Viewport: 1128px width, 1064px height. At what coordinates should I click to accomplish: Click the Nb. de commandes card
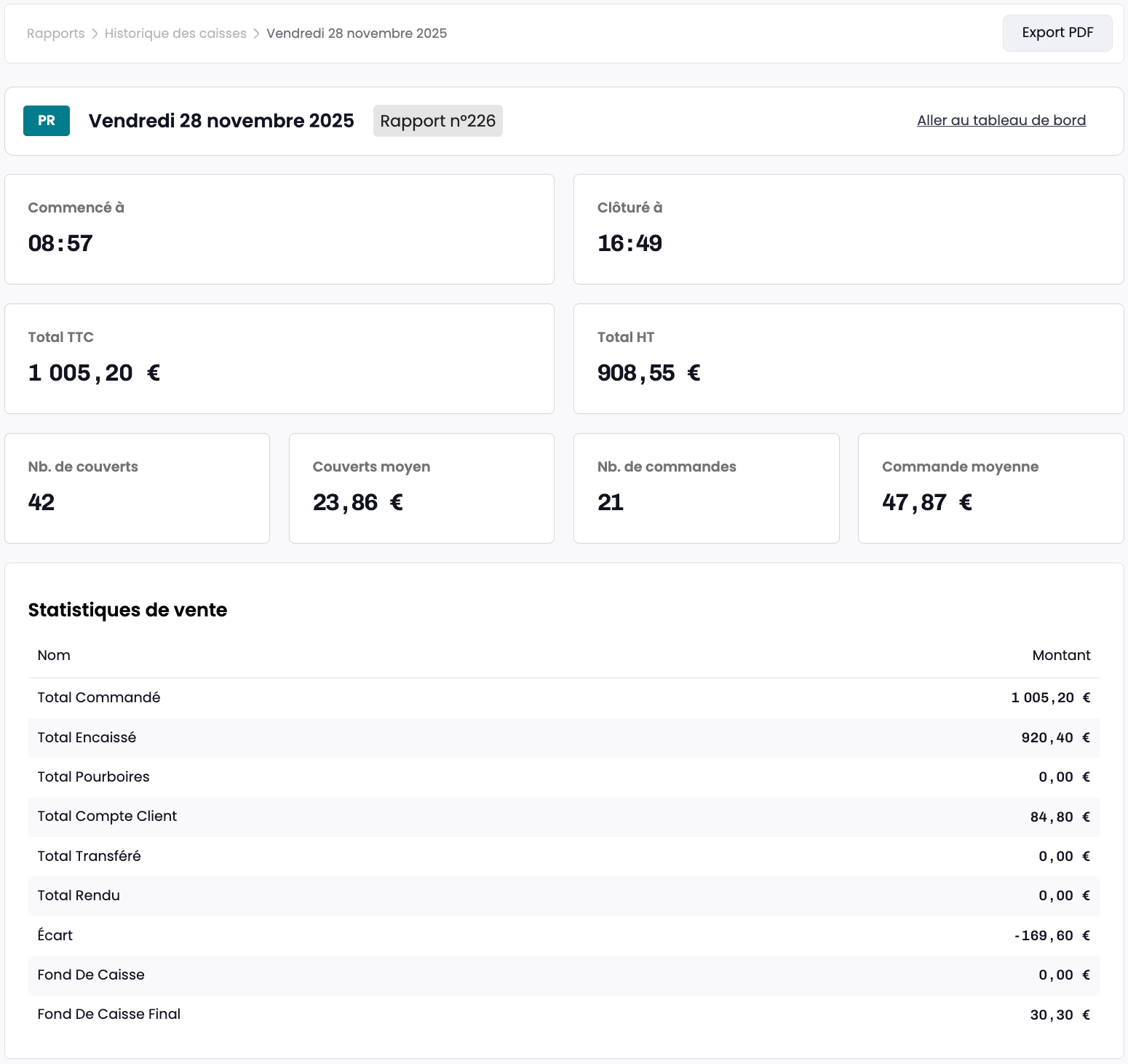pyautogui.click(x=706, y=488)
